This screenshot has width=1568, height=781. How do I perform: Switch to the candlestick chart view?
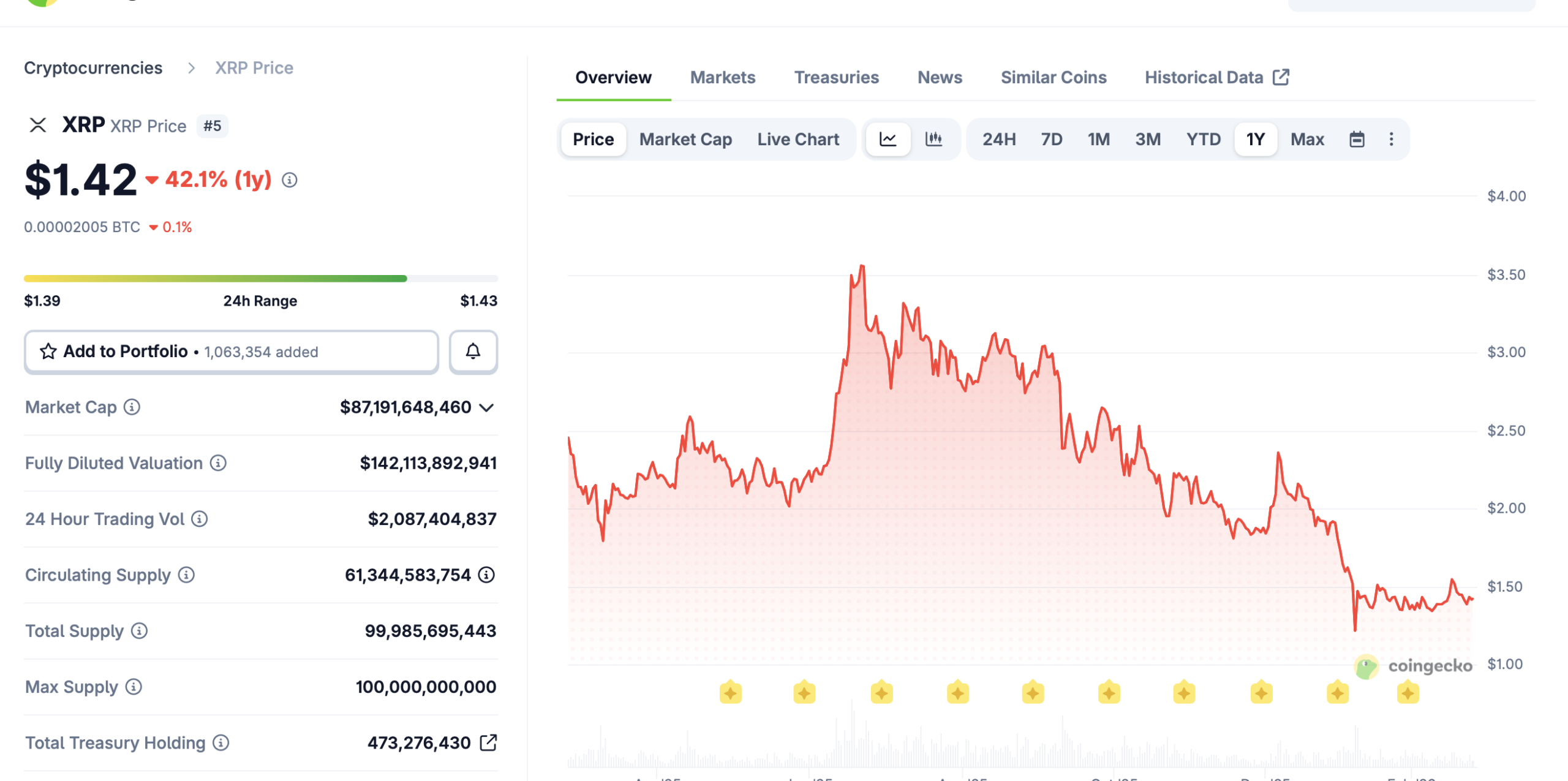tap(933, 139)
